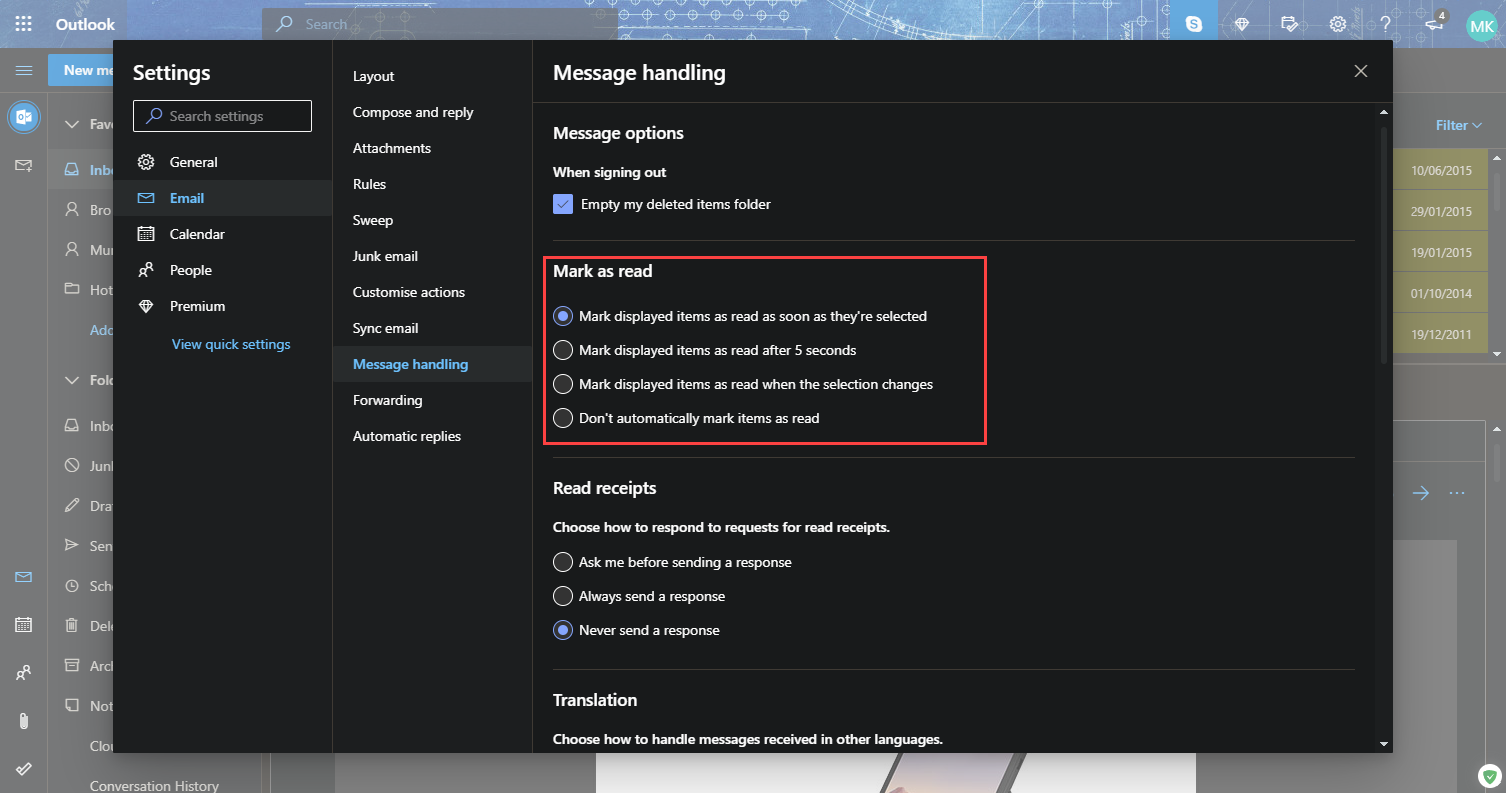The image size is (1506, 793).
Task: Select mark as read after 5 seconds
Action: point(563,350)
